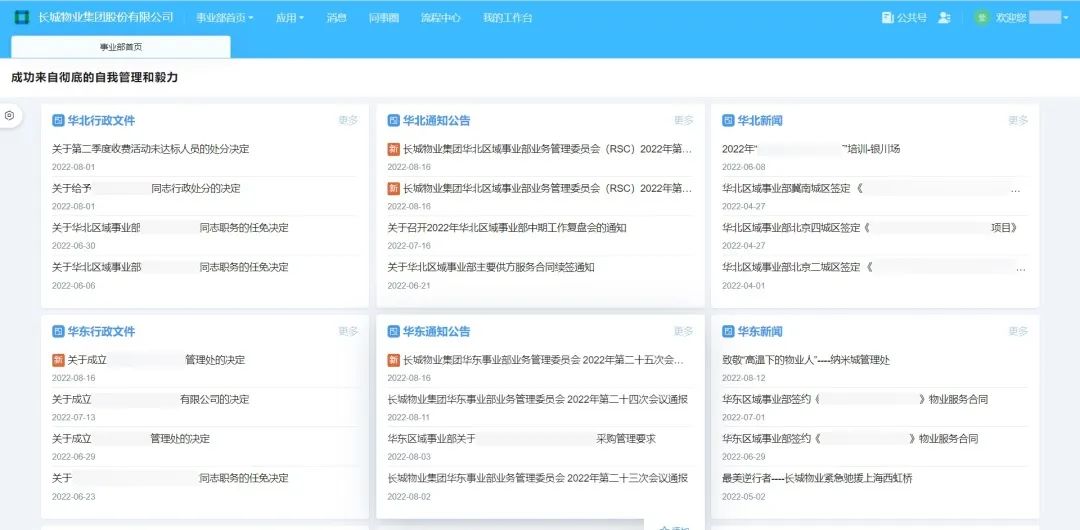Click 更多 in 华北新闻 panel

[1018, 121]
